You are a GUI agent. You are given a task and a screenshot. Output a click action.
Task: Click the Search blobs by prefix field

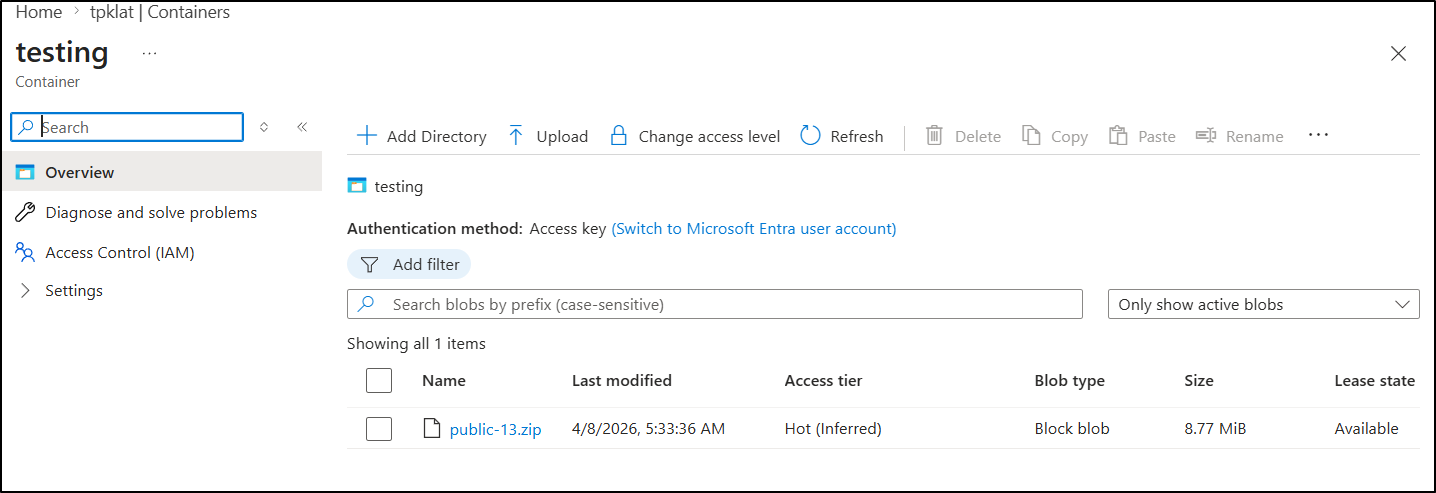point(730,304)
